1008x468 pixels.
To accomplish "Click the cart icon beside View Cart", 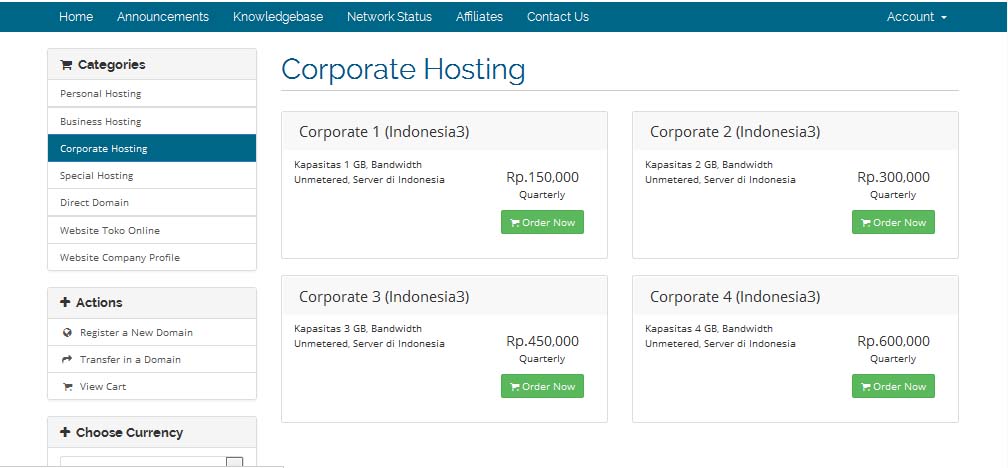I will pyautogui.click(x=67, y=387).
